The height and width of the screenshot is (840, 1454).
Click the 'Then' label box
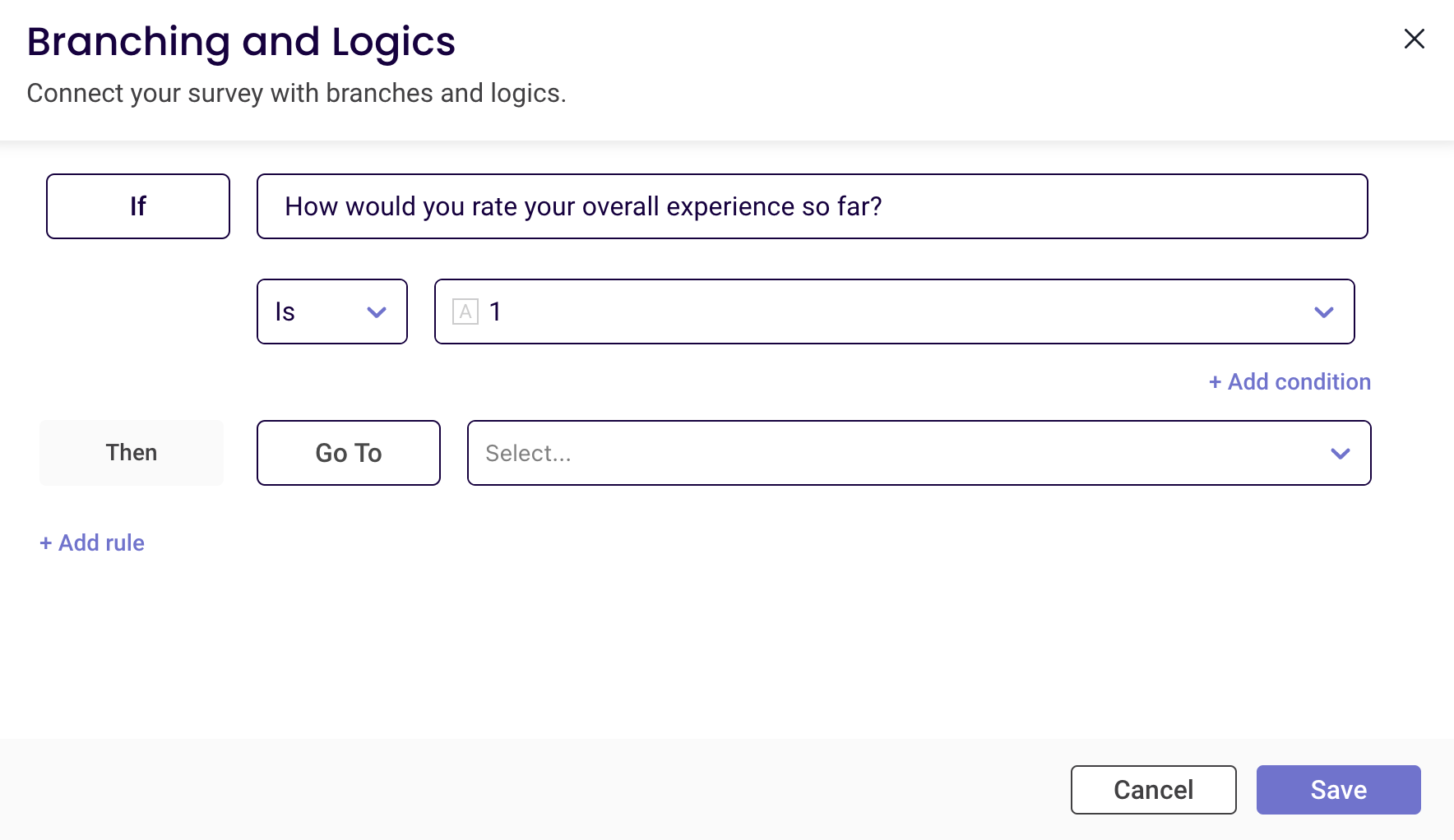point(132,453)
